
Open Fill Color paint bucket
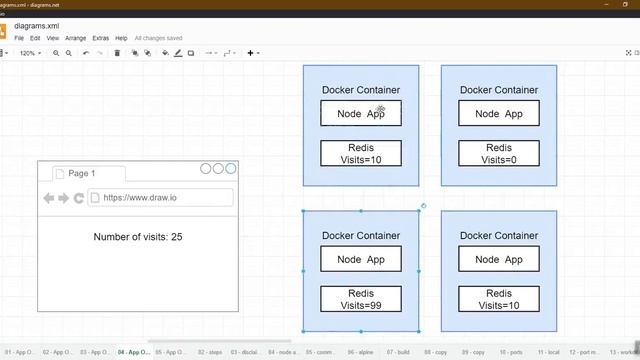coord(165,53)
